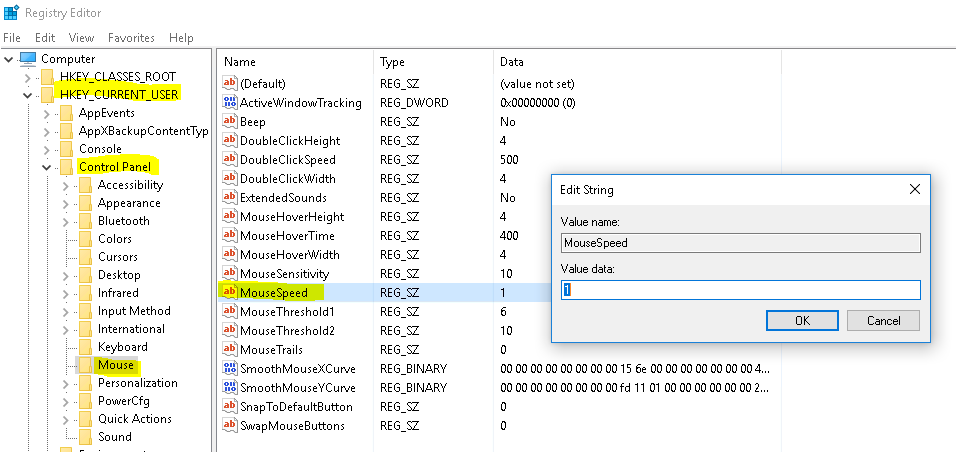Sort values by the Type column header

click(x=392, y=62)
